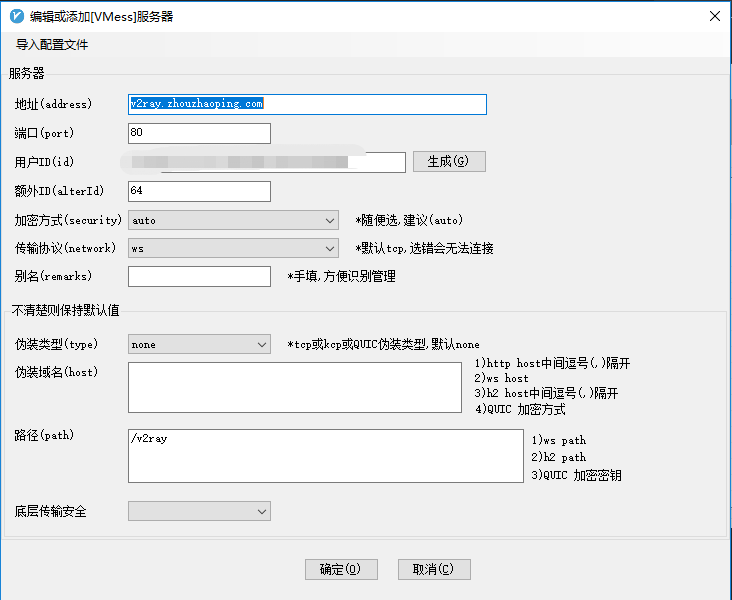Viewport: 732px width, 600px height.
Task: Click the 地址(address) input field
Action: point(307,104)
